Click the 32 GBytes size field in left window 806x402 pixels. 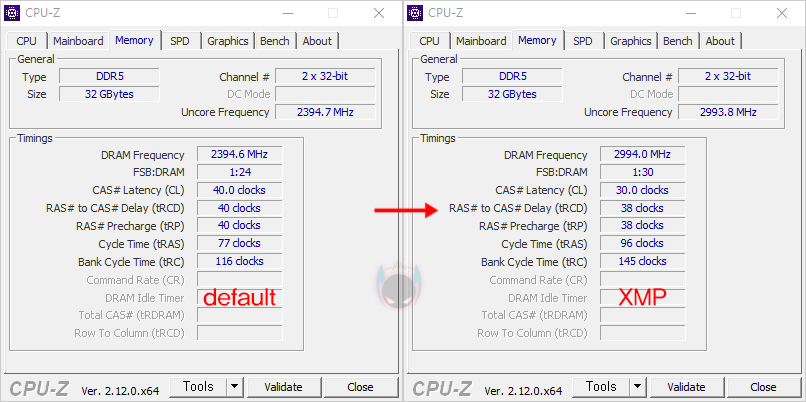(x=109, y=94)
